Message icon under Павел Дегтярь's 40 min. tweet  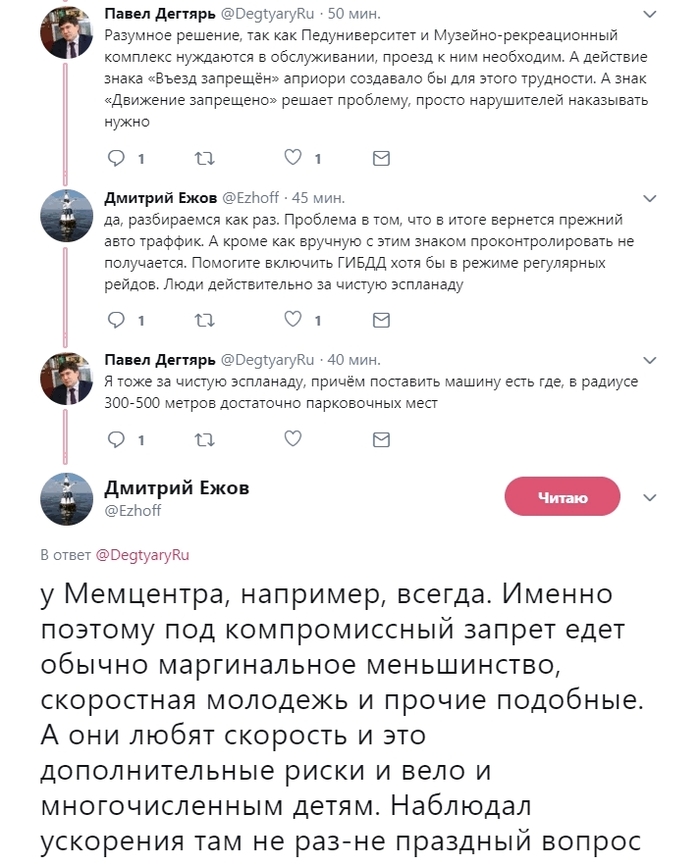click(381, 438)
